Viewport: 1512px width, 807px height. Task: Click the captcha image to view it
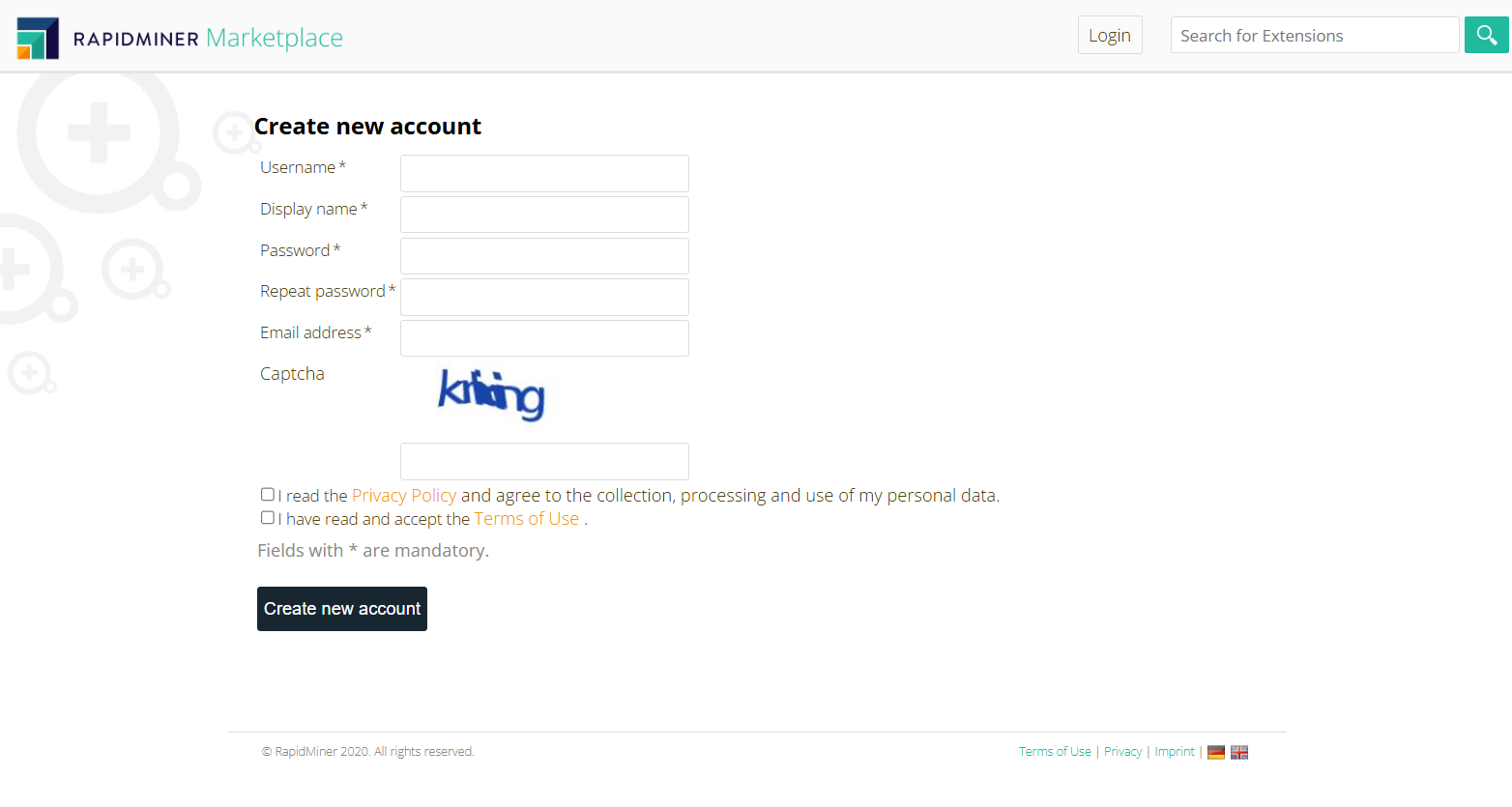point(490,393)
